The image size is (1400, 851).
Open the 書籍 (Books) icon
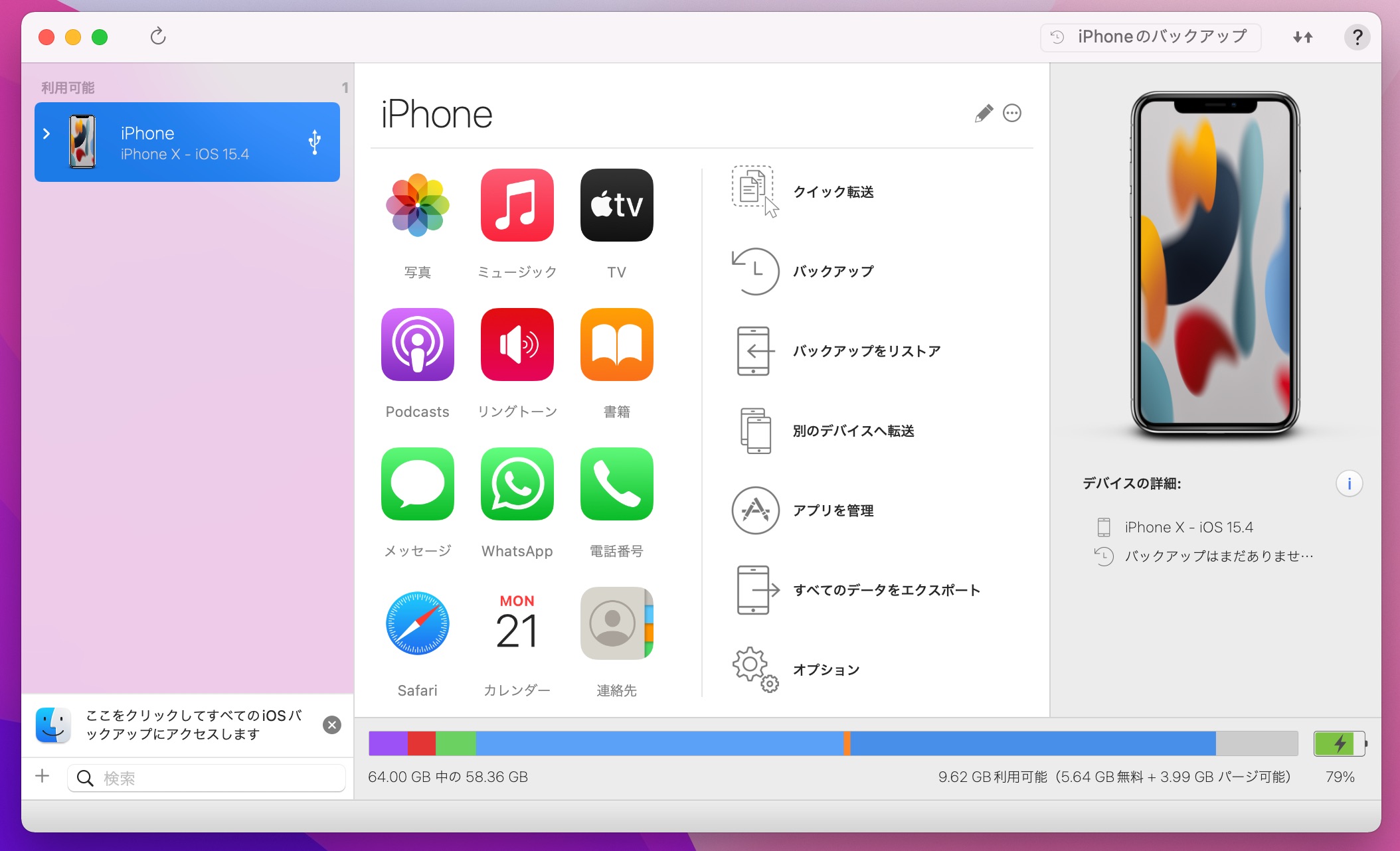[617, 345]
